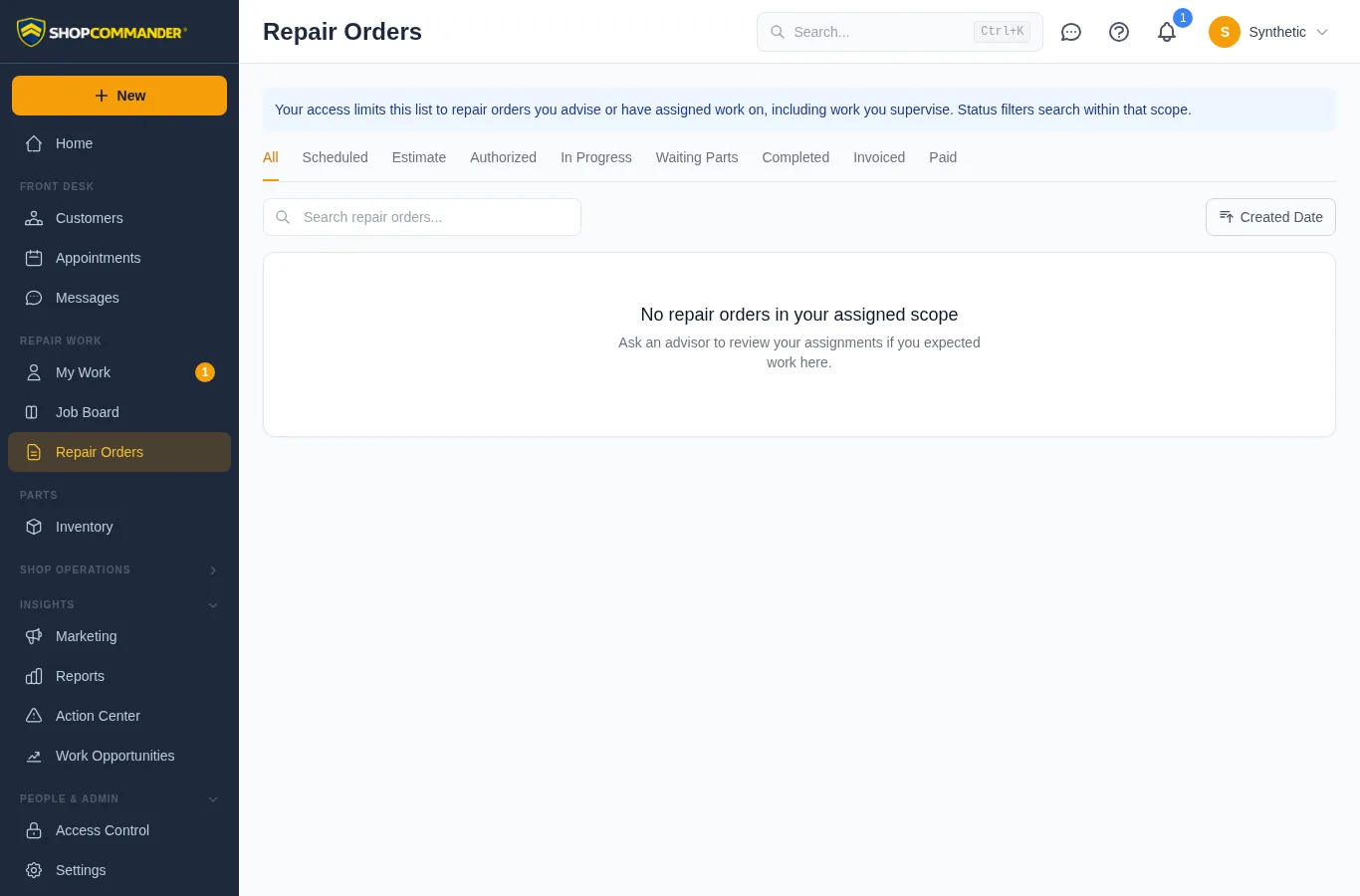The height and width of the screenshot is (896, 1360).
Task: Click the Work Opportunities trend icon
Action: (34, 756)
